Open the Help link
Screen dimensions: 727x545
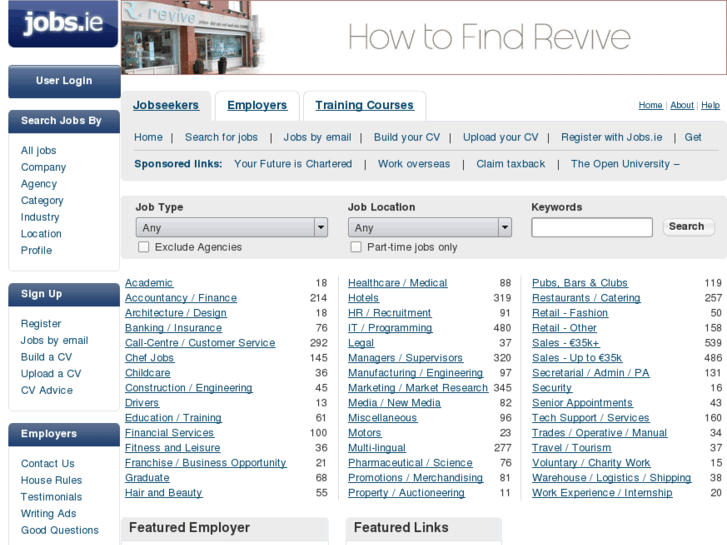point(710,105)
